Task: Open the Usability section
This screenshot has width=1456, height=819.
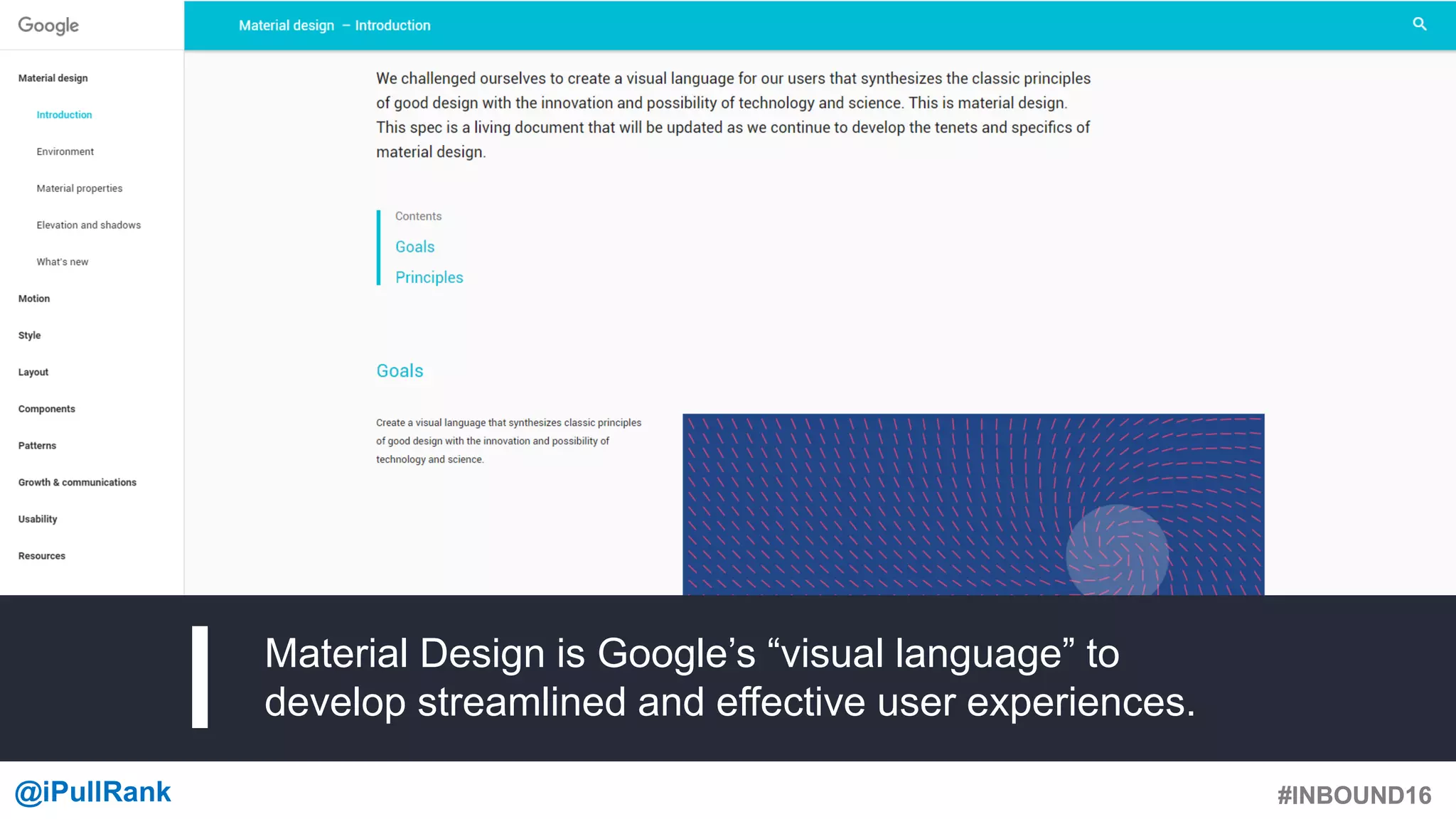Action: [x=38, y=519]
